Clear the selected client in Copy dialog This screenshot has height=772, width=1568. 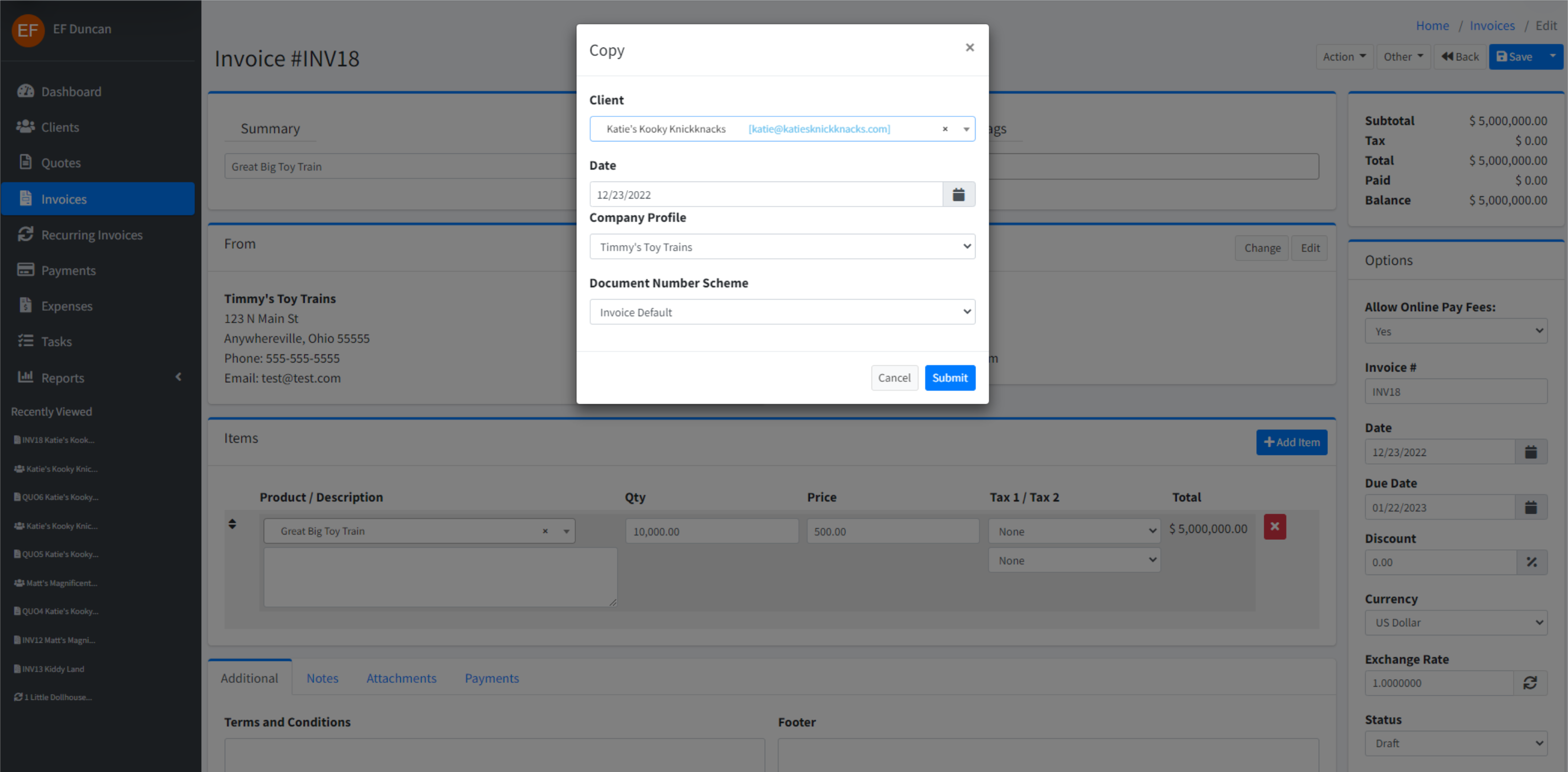pos(945,129)
